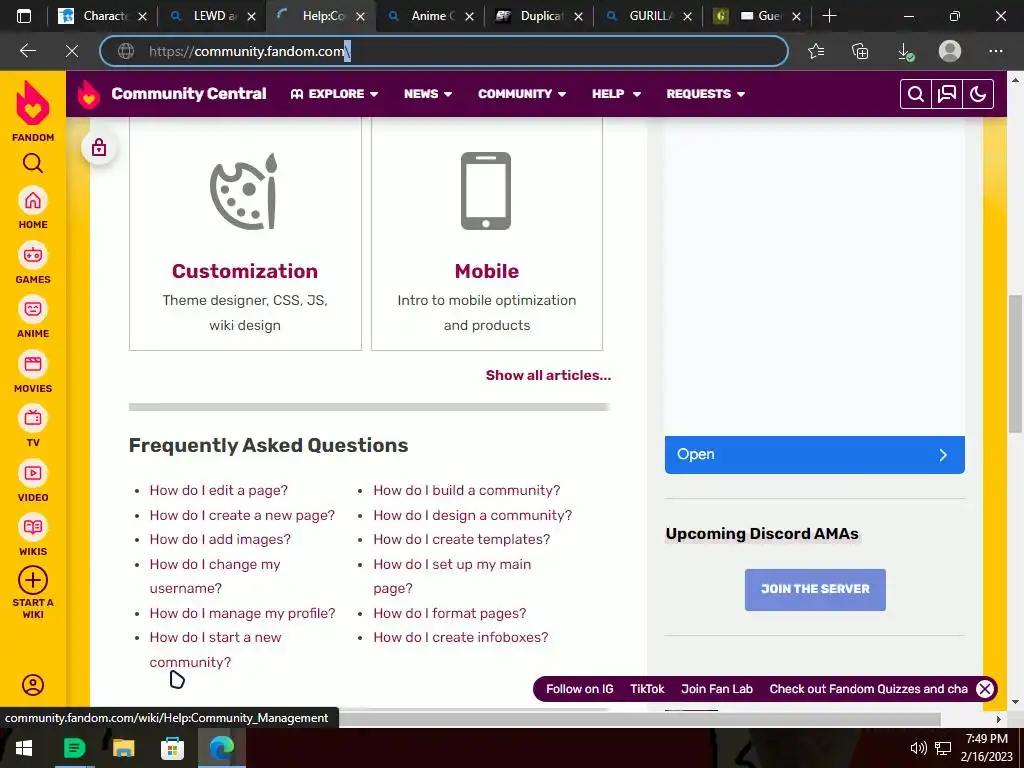Open the Discussions chat bubbles icon
The image size is (1024, 768).
947,94
